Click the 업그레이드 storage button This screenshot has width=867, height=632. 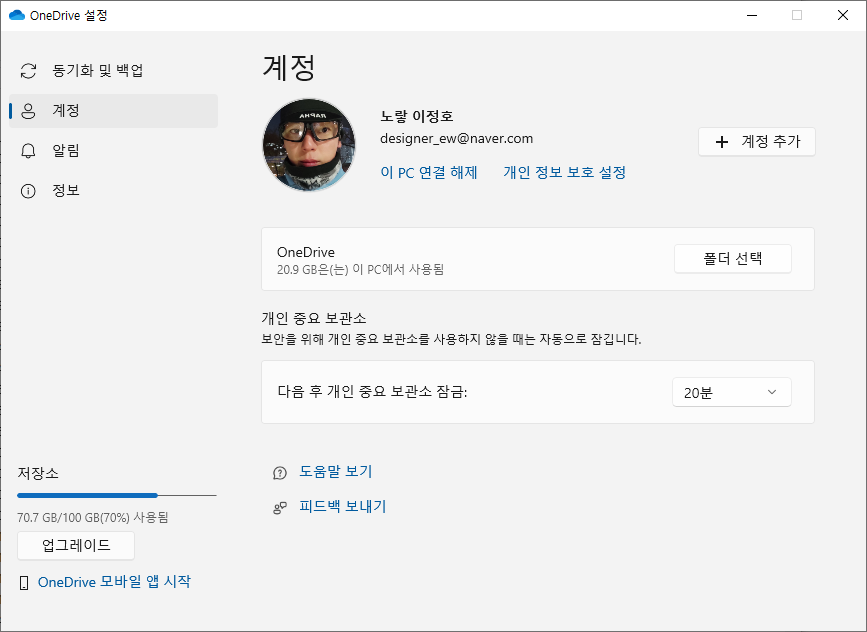pos(75,546)
